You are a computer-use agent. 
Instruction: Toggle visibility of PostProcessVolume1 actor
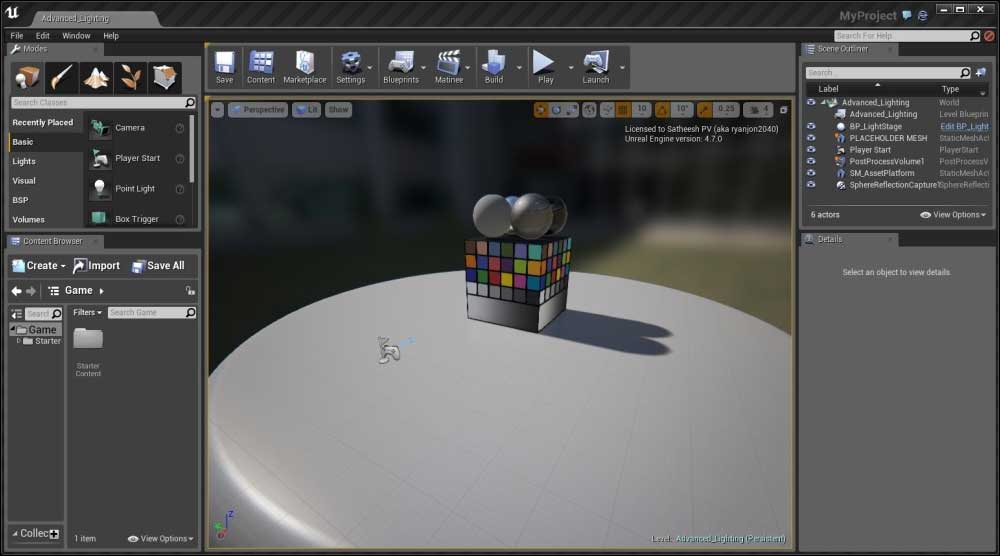click(811, 161)
